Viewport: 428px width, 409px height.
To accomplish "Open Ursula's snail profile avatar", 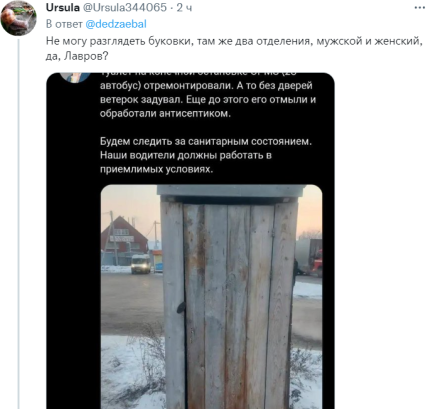I will (18, 18).
